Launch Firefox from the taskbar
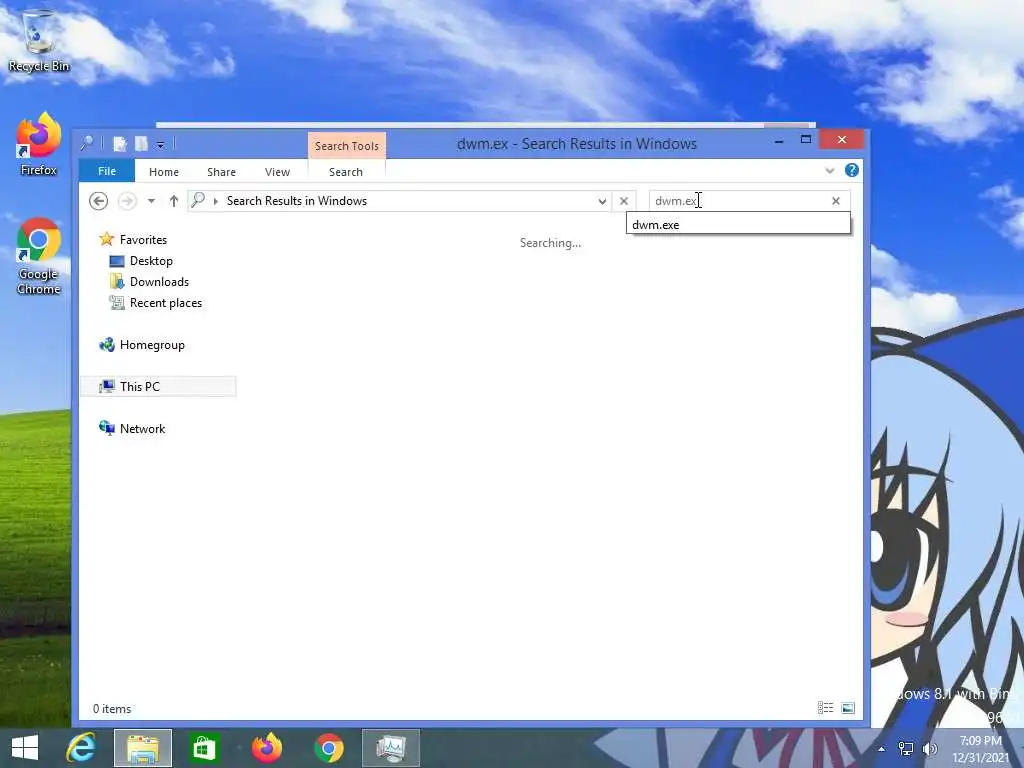This screenshot has height=768, width=1024. [267, 748]
